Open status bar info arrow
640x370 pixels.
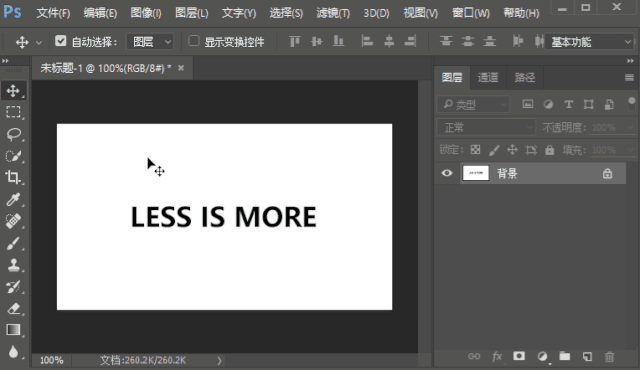pos(219,361)
